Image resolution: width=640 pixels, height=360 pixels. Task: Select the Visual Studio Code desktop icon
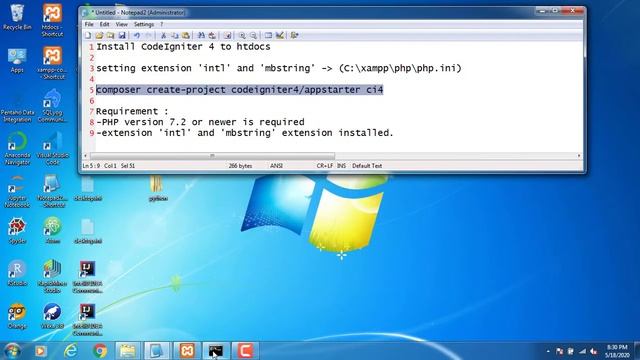[x=52, y=148]
